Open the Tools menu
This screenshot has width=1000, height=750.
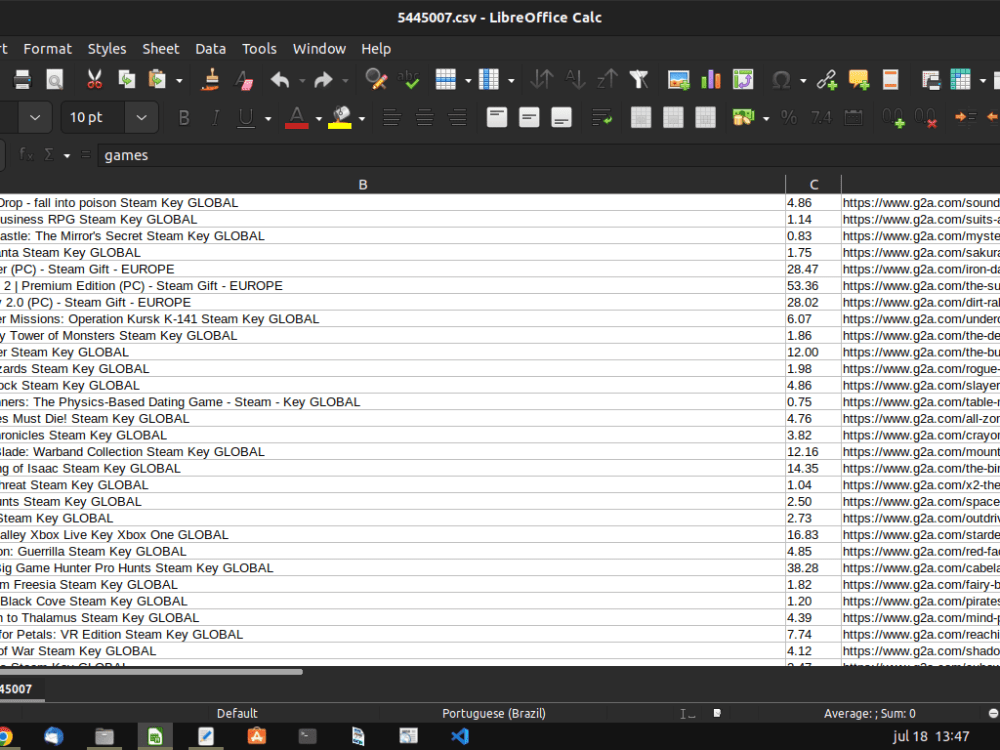pos(259,48)
